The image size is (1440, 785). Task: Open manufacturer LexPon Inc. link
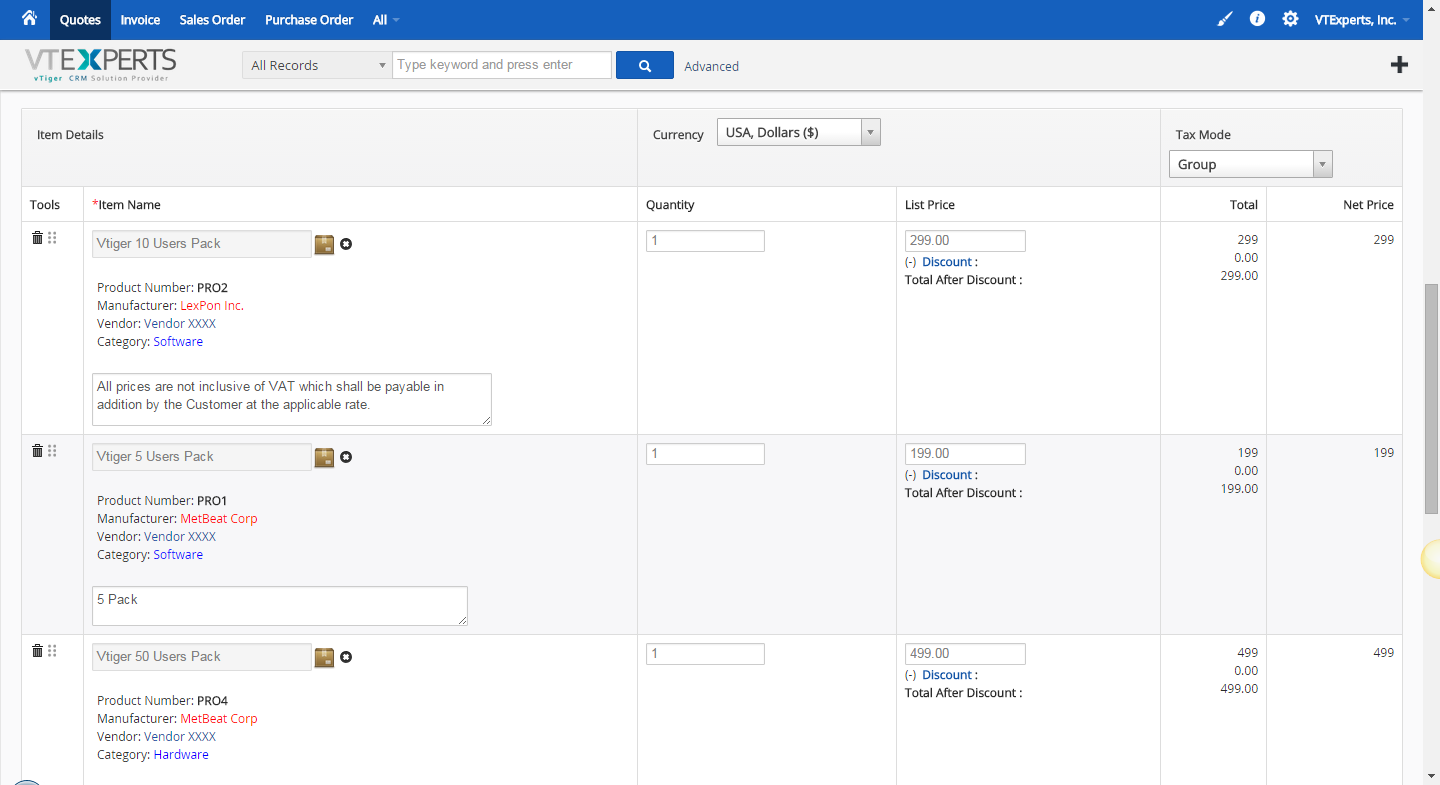tap(212, 306)
